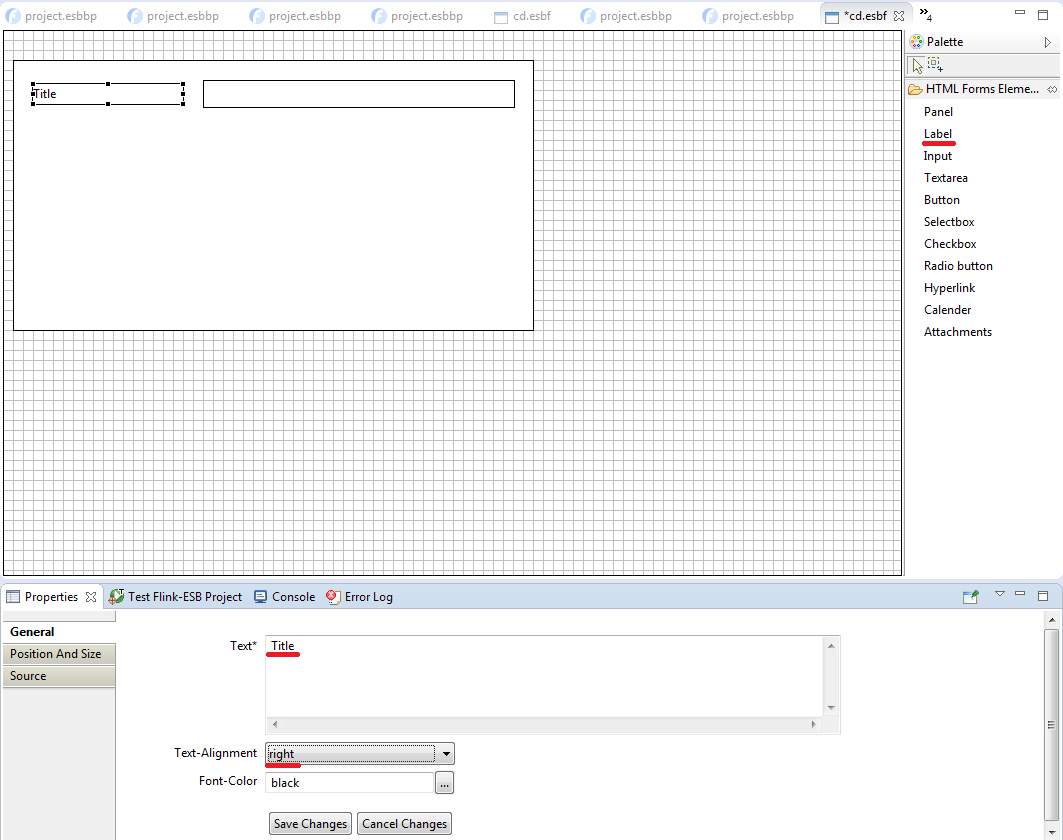The image size is (1063, 840).
Task: Open the Font-Color picker with ellipsis button
Action: 444,783
